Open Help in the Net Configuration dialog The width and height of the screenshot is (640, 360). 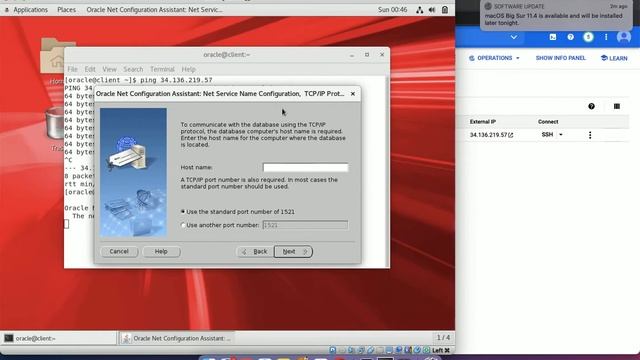(161, 251)
